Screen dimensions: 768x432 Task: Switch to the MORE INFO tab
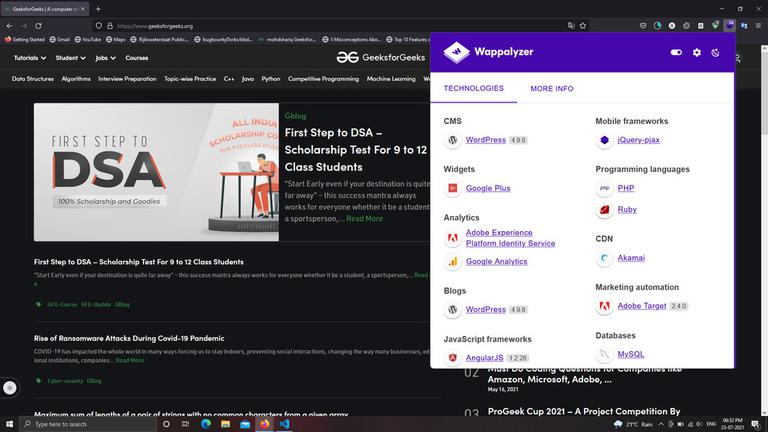point(552,89)
